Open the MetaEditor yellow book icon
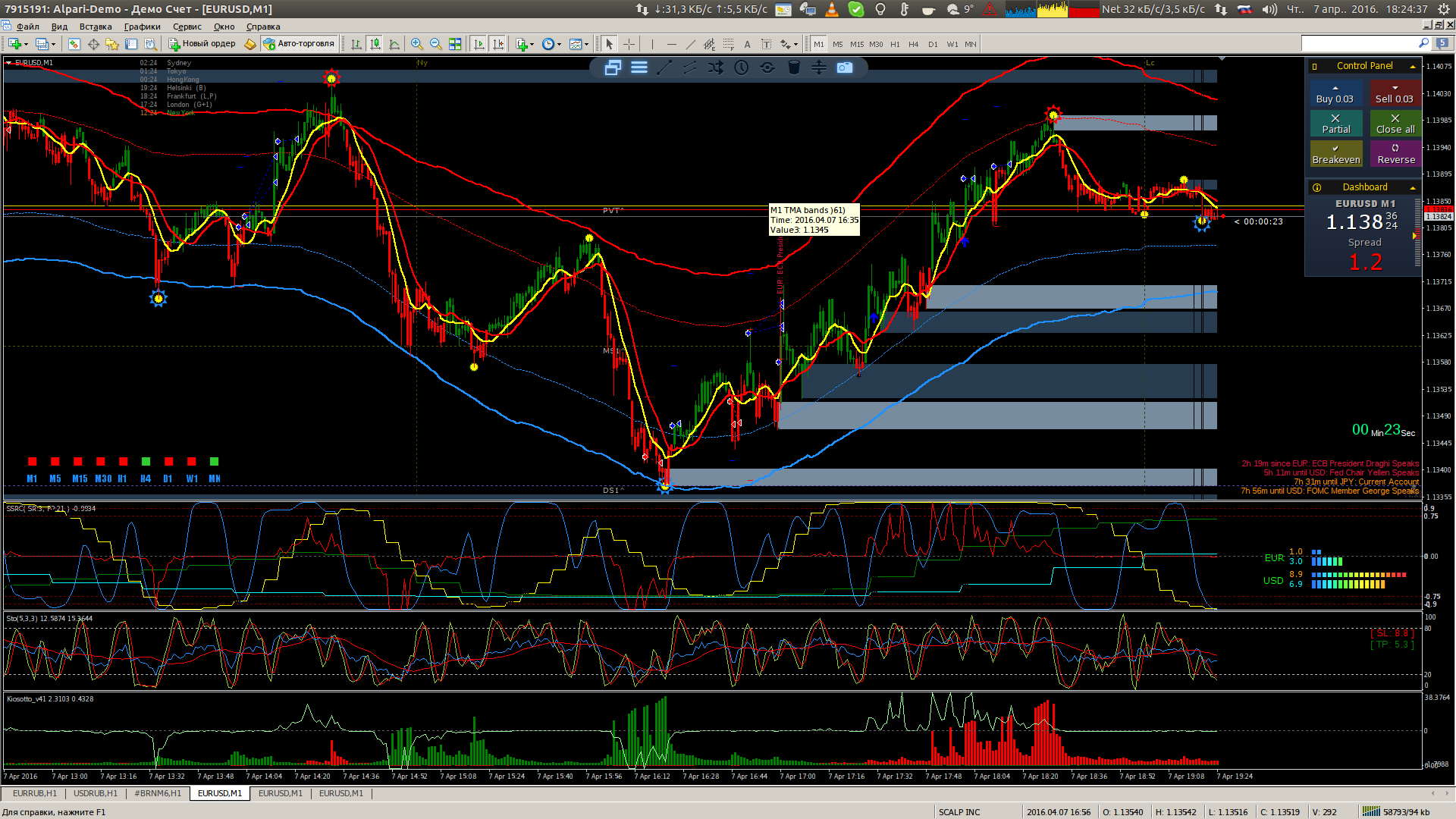 [249, 44]
